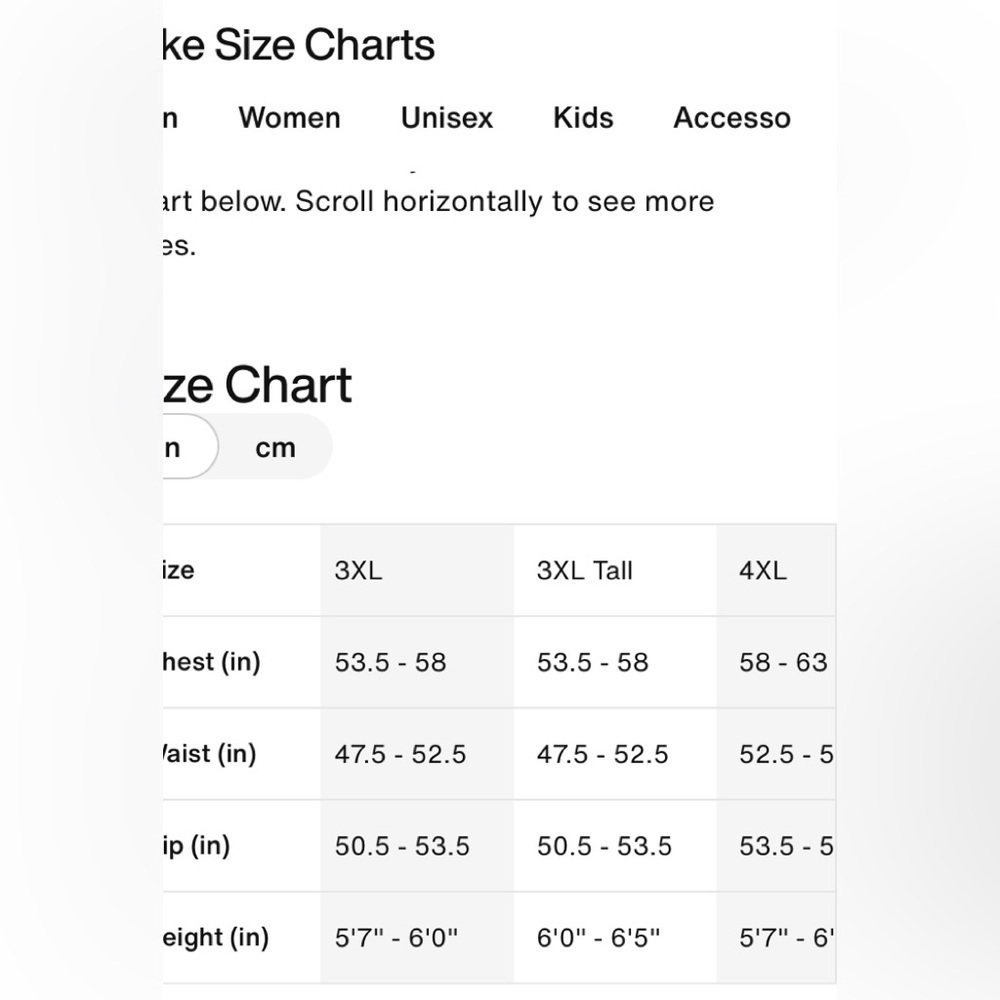Click the 3XL column header
Image resolution: width=1000 pixels, height=1000 pixels.
click(x=358, y=570)
